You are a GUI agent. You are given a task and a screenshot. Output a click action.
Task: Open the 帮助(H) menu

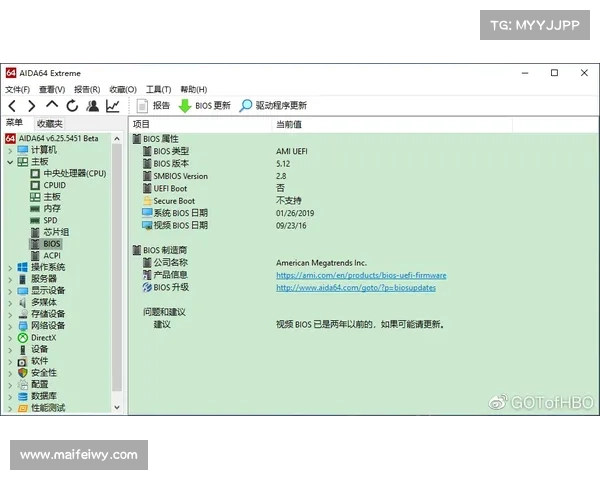point(194,90)
